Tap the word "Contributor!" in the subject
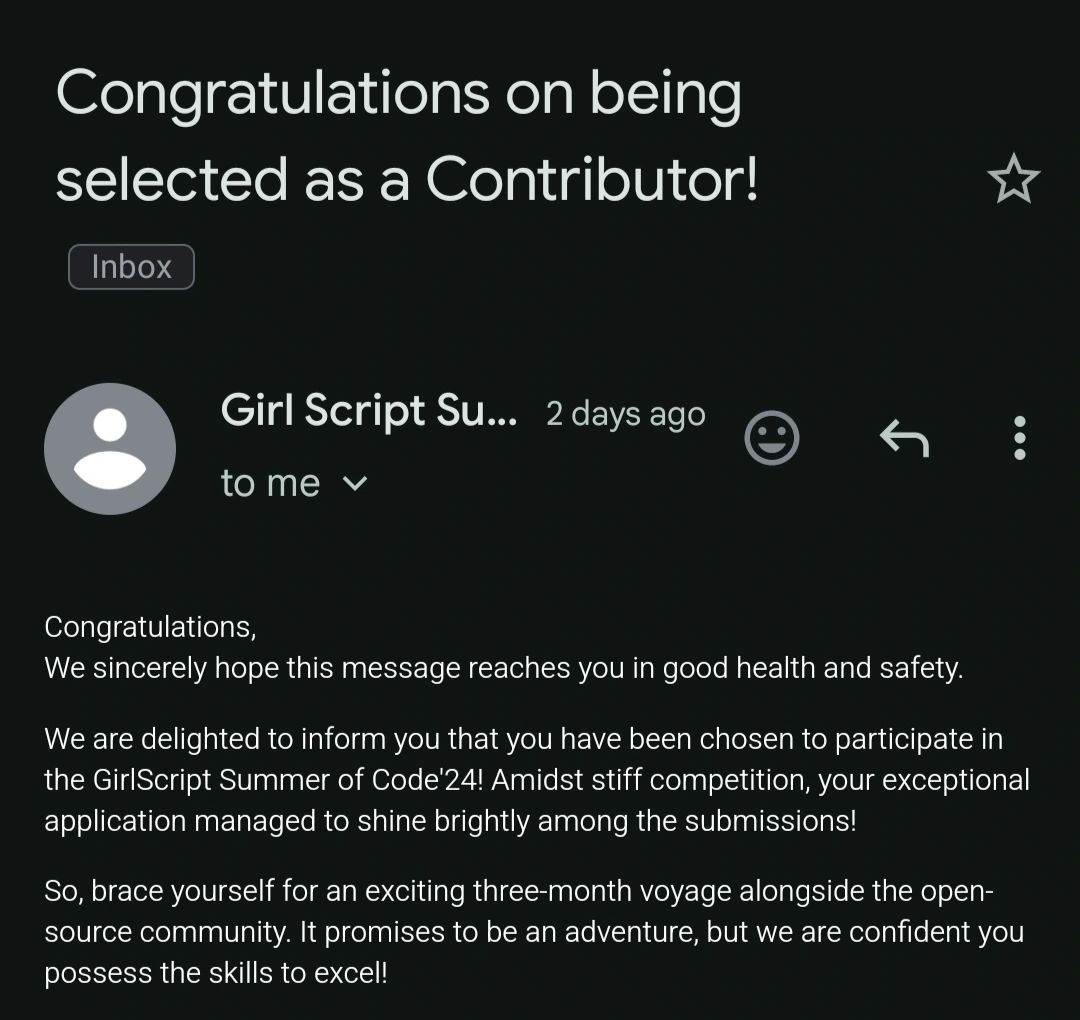 click(x=592, y=180)
